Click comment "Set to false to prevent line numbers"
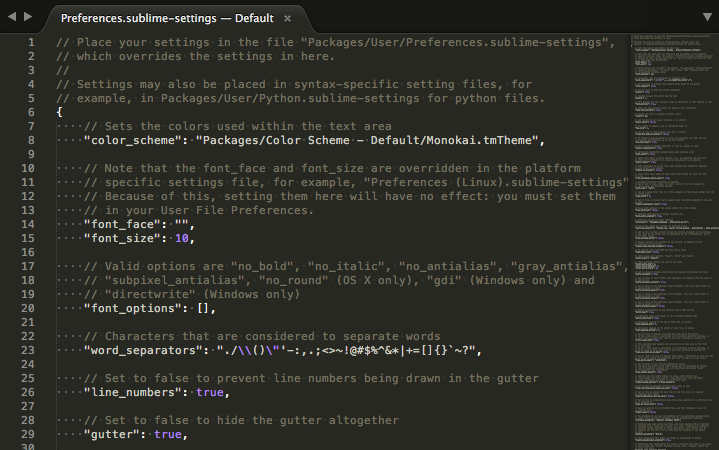The width and height of the screenshot is (719, 450). (x=311, y=378)
